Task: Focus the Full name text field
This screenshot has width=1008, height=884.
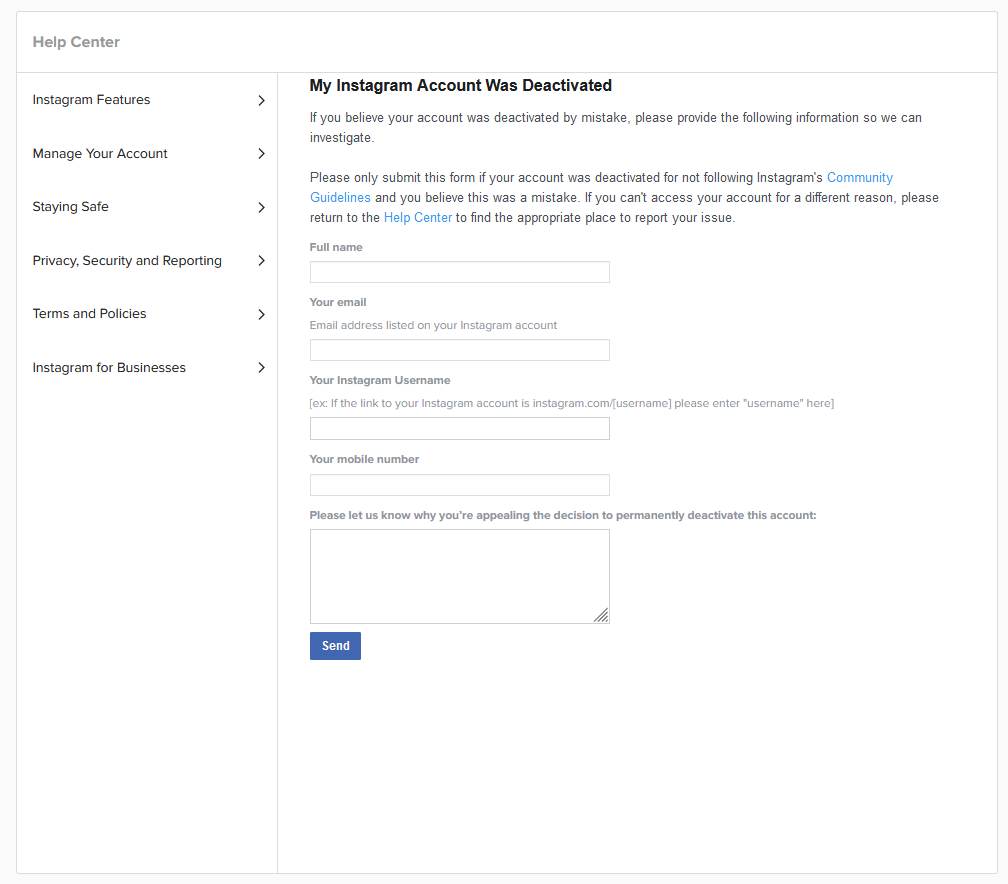Action: click(459, 272)
